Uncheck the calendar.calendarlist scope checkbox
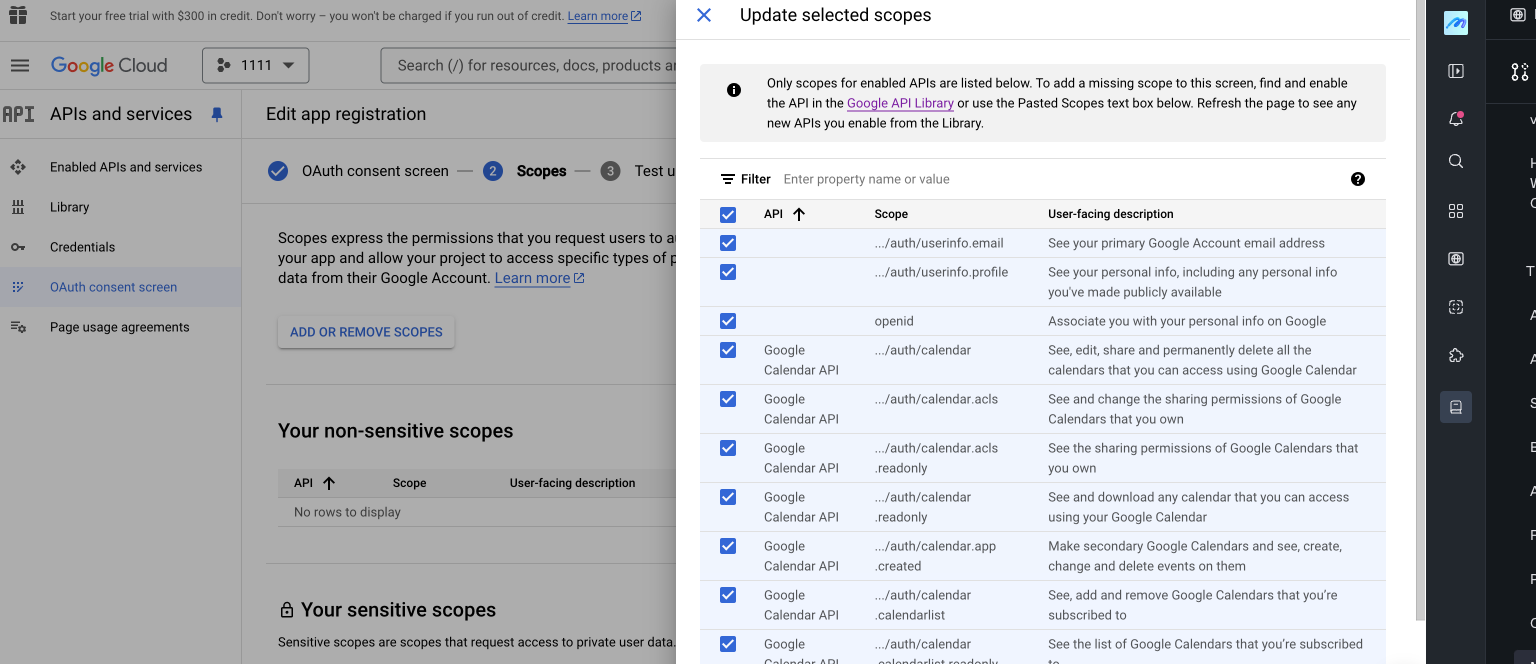The height and width of the screenshot is (664, 1536). [x=728, y=595]
